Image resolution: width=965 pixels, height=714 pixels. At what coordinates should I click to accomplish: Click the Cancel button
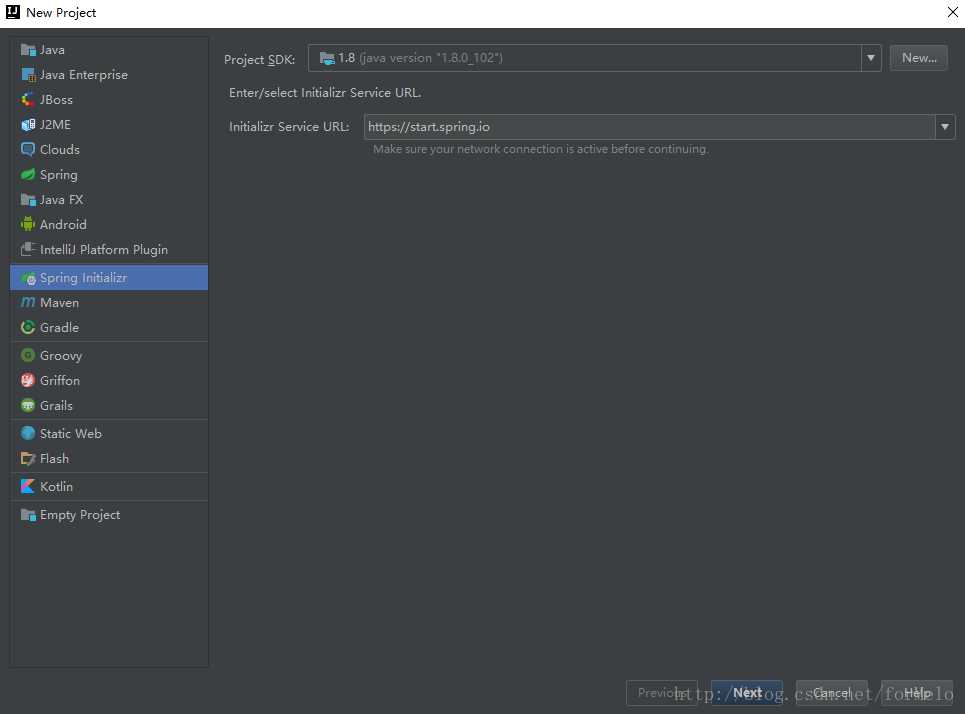(x=832, y=693)
